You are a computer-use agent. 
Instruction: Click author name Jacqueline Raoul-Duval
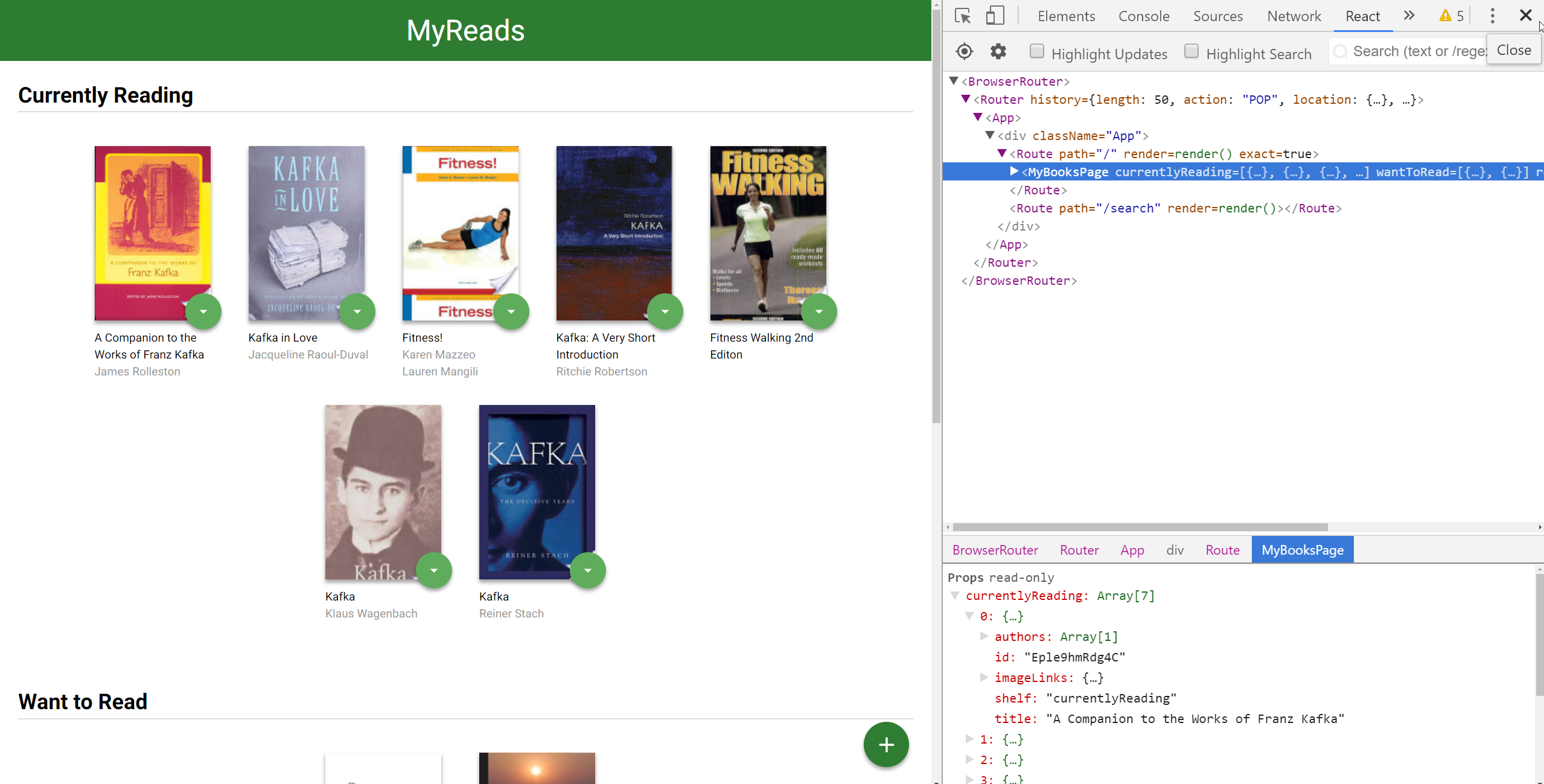coord(308,354)
